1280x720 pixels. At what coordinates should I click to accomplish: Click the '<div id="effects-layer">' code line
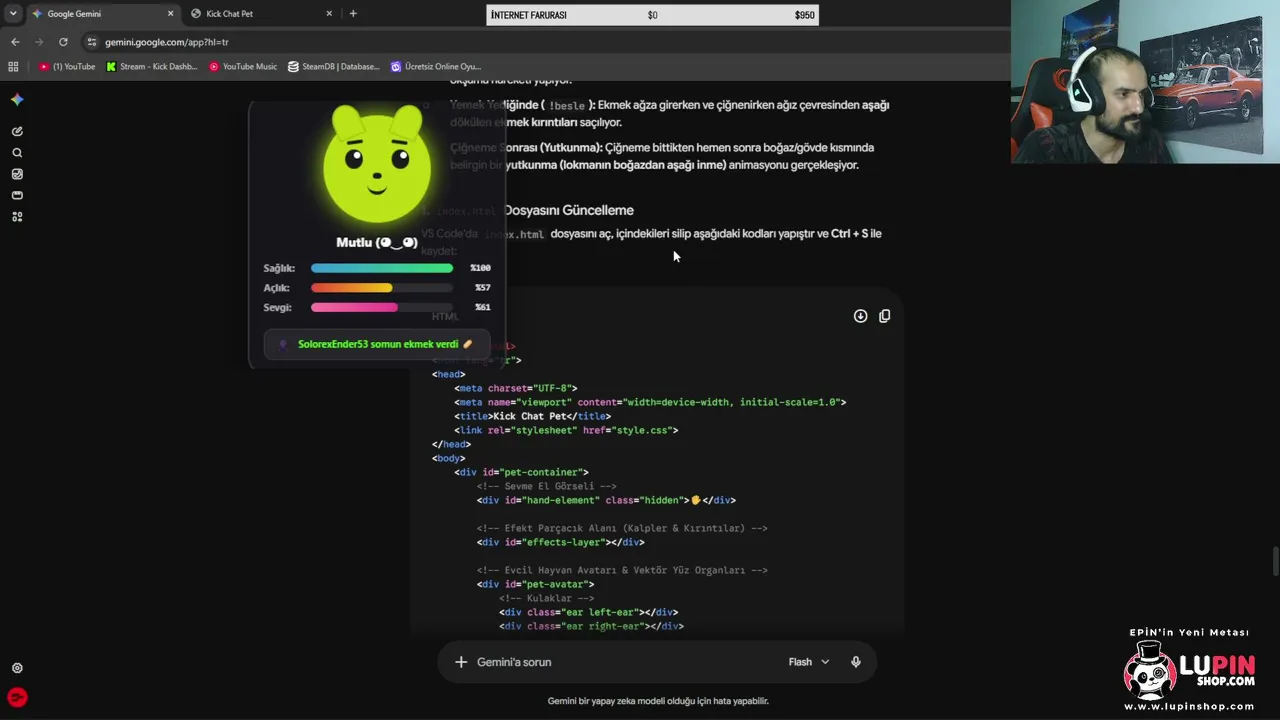pos(560,542)
